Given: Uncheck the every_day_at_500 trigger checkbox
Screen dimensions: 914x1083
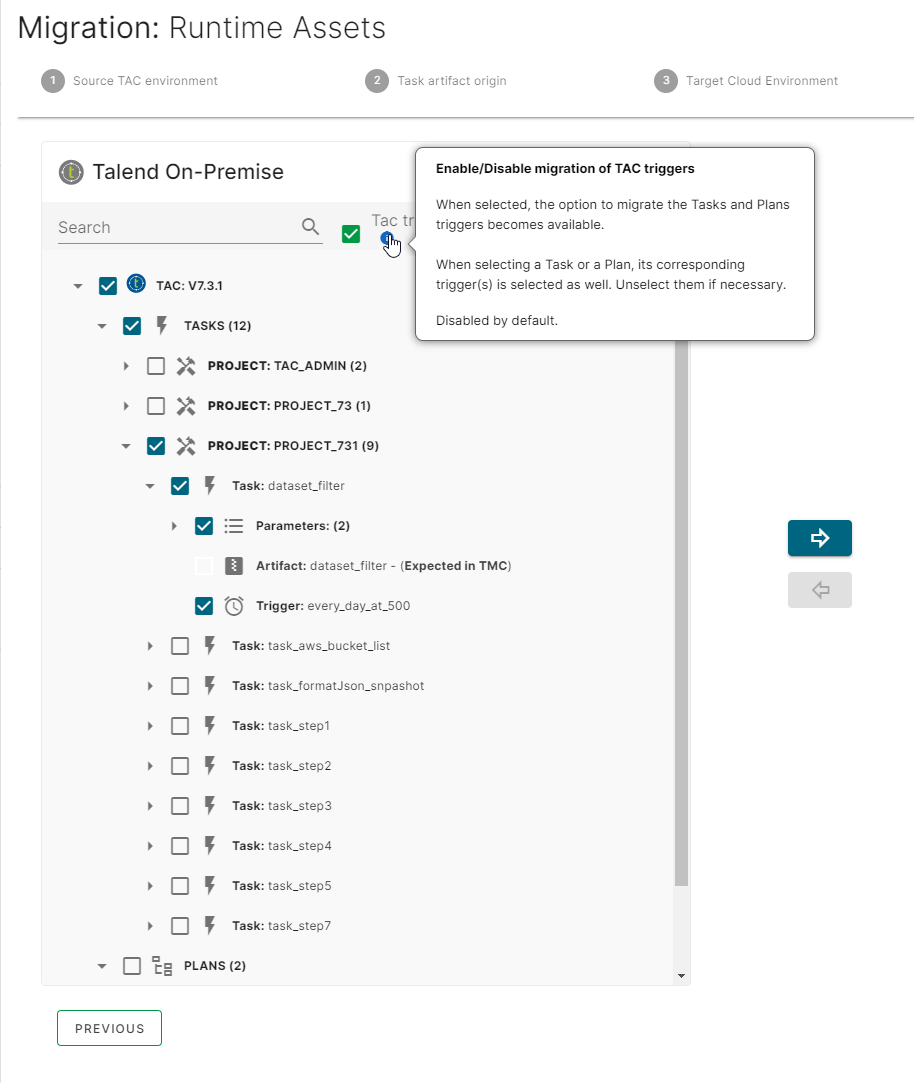Looking at the screenshot, I should point(204,606).
